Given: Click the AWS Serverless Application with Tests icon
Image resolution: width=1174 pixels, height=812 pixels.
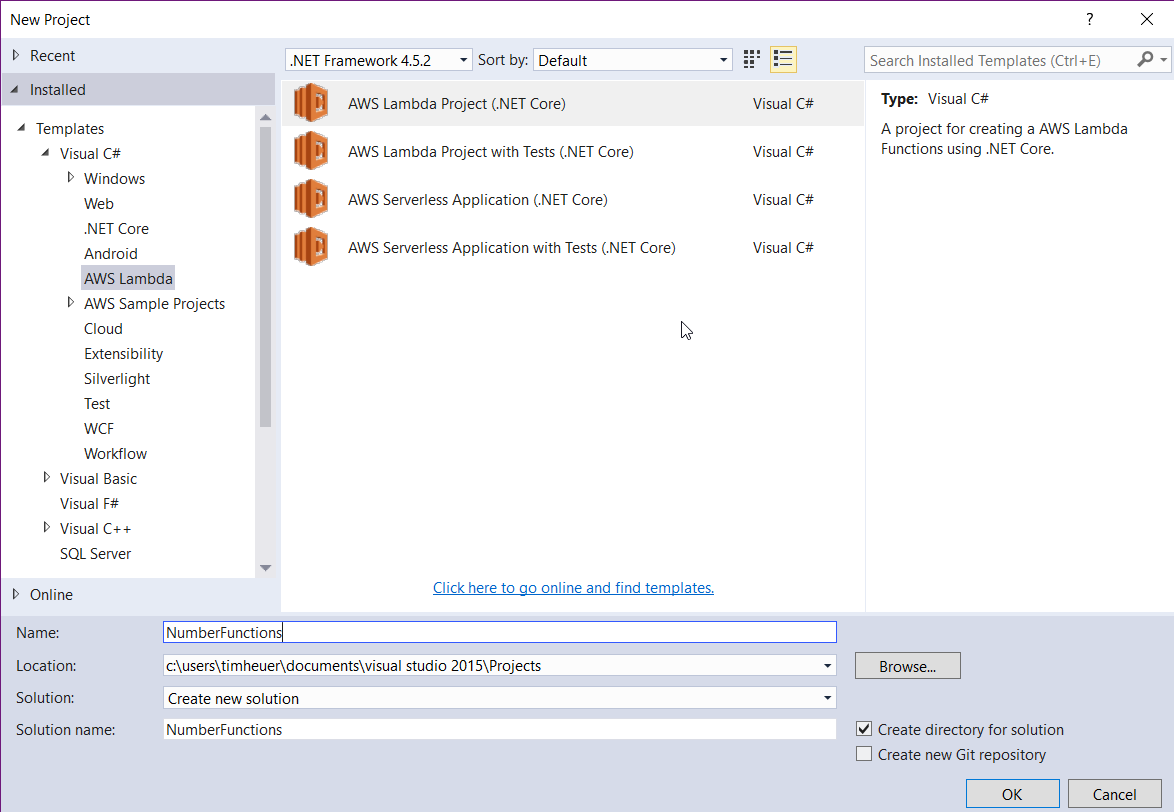Looking at the screenshot, I should point(311,247).
